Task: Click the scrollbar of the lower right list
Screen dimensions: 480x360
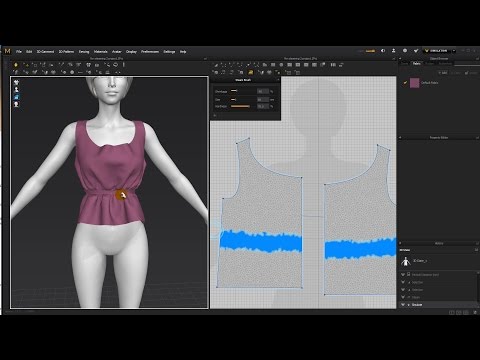Action: click(478, 287)
